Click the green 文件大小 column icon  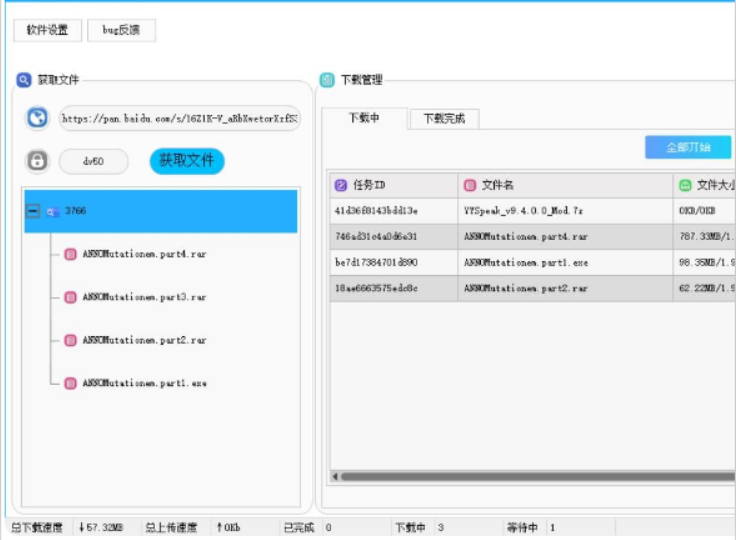[x=685, y=185]
